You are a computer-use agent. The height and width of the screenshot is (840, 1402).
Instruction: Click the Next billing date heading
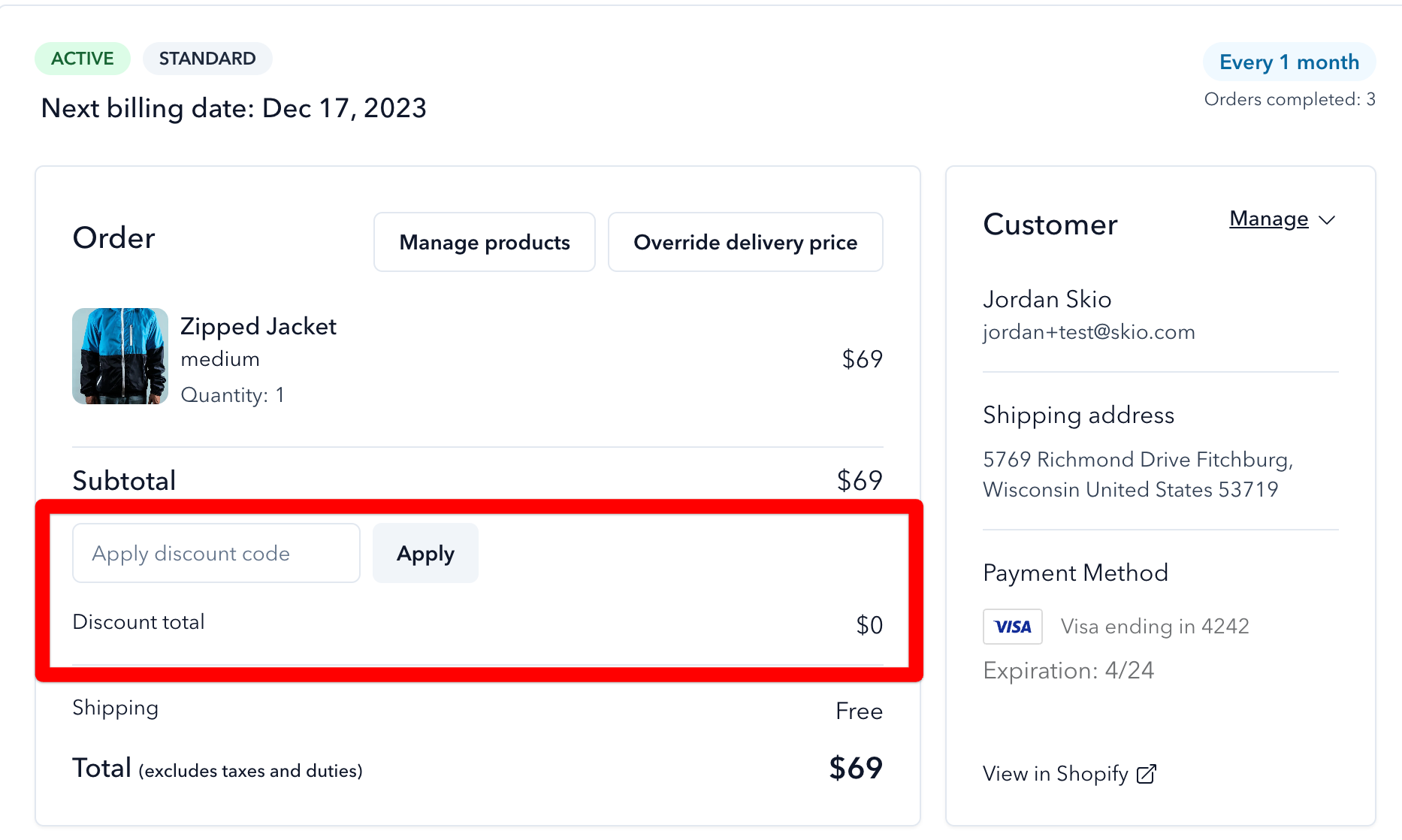[x=234, y=108]
